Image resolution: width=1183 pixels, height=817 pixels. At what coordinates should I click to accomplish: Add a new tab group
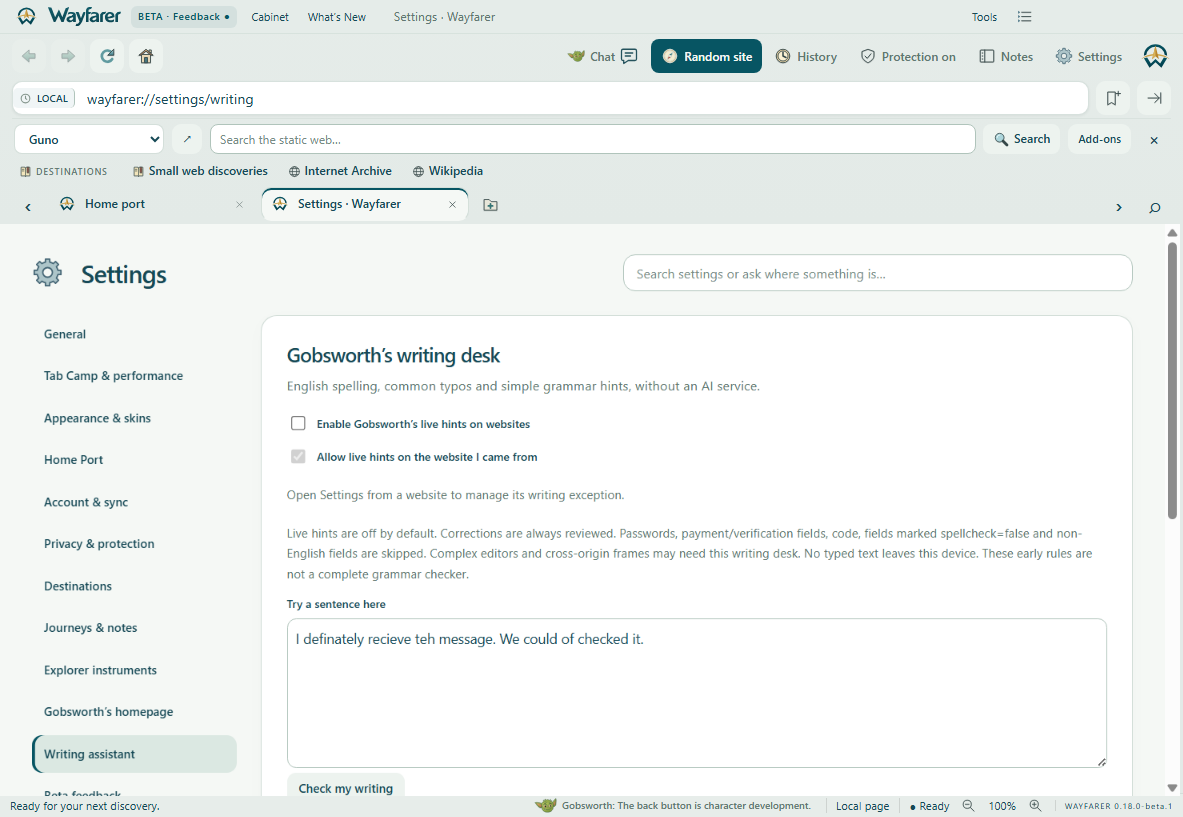490,205
